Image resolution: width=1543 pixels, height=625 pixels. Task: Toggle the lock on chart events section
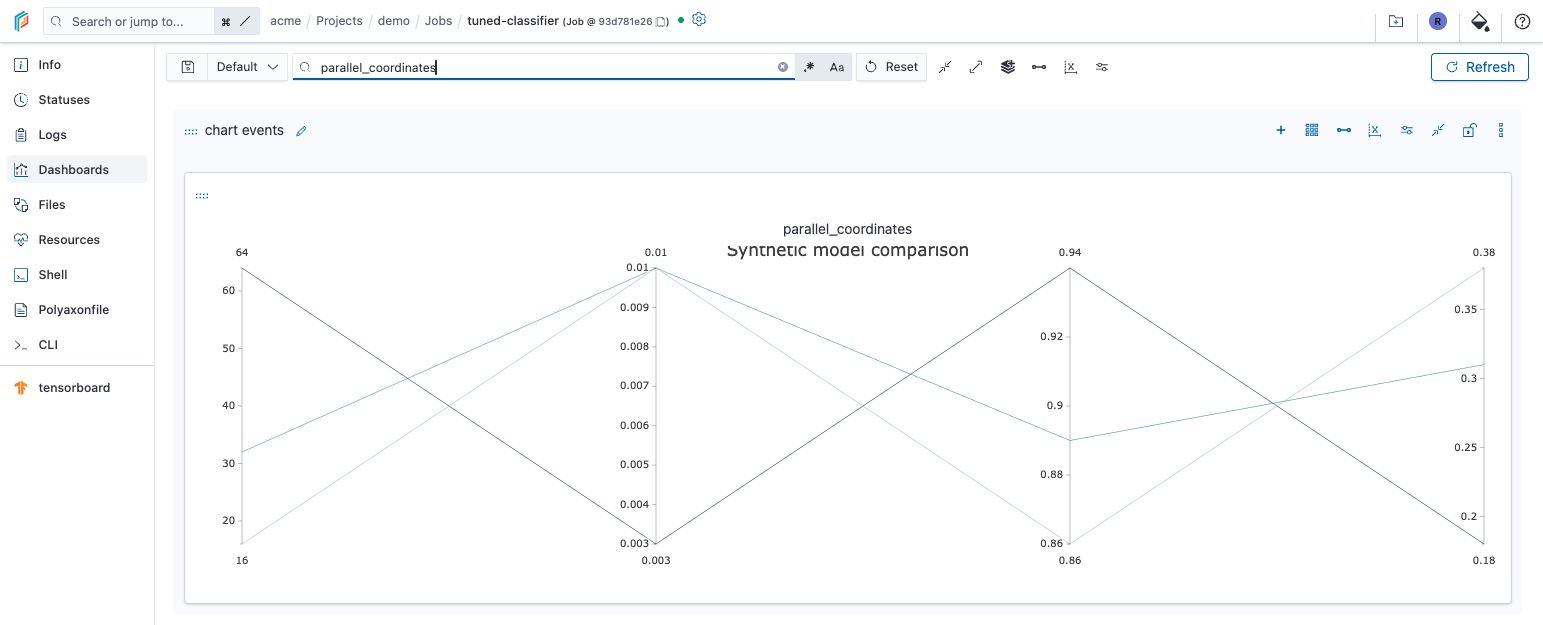pos(1469,130)
